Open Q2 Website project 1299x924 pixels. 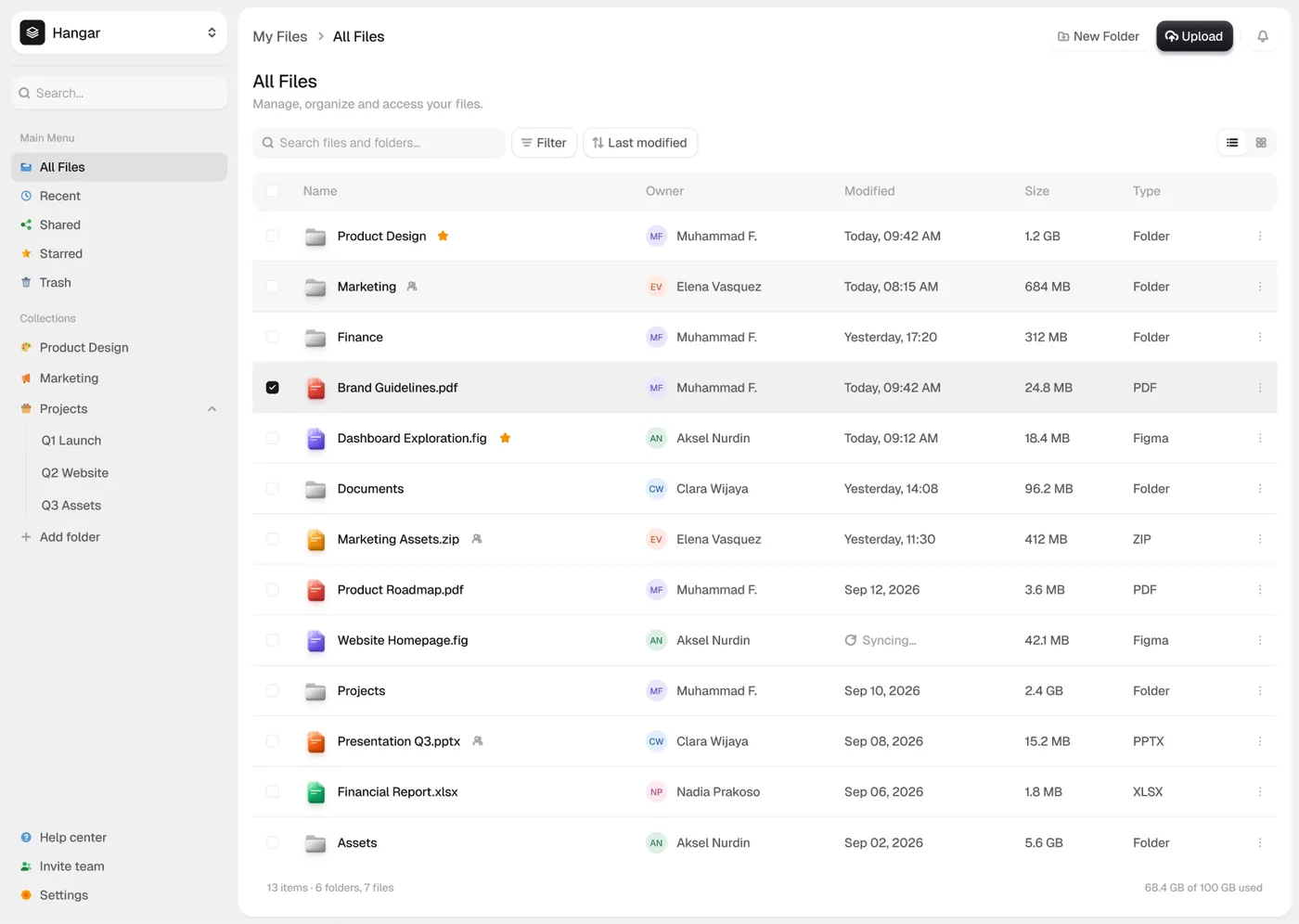(x=75, y=473)
